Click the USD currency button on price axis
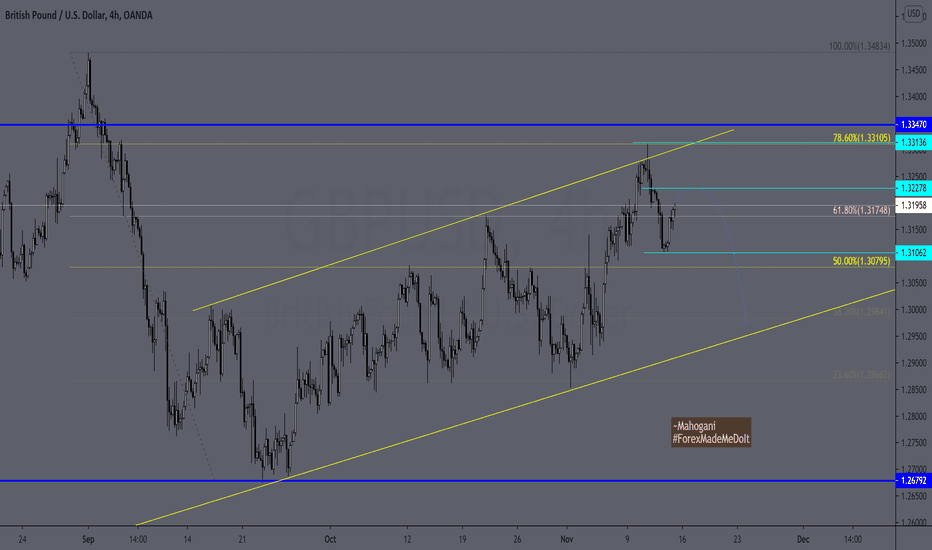The height and width of the screenshot is (550, 932). [913, 14]
